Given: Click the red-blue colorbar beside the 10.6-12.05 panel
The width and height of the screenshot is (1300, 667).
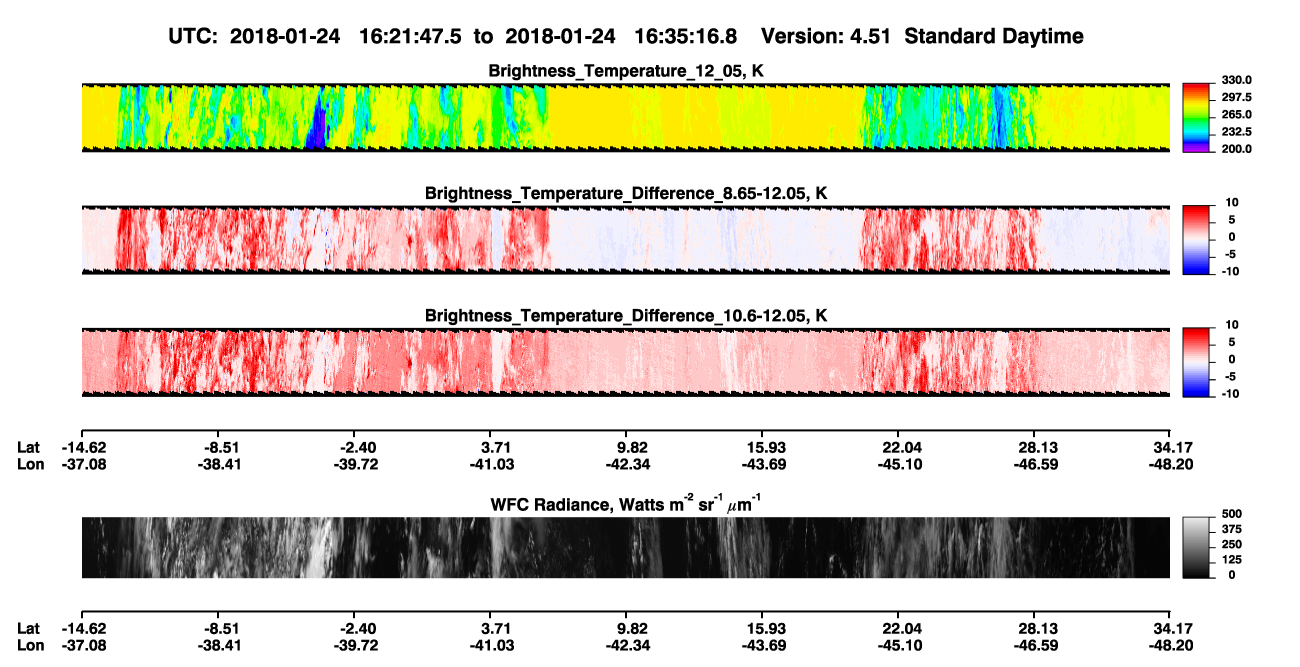Looking at the screenshot, I should [x=1195, y=362].
